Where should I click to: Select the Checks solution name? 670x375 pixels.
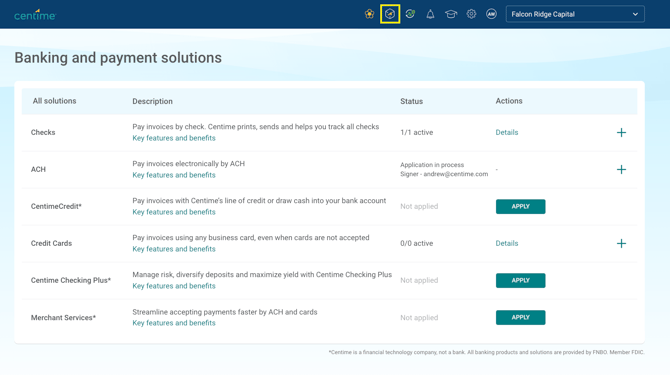[x=43, y=132]
